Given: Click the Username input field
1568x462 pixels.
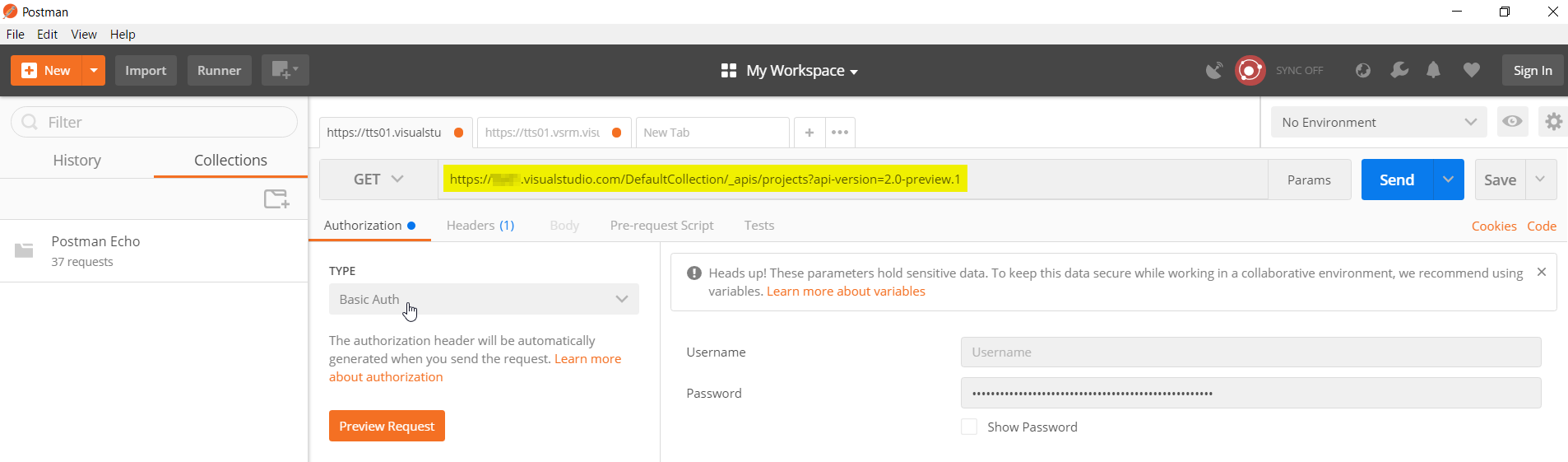Looking at the screenshot, I should pos(1250,352).
